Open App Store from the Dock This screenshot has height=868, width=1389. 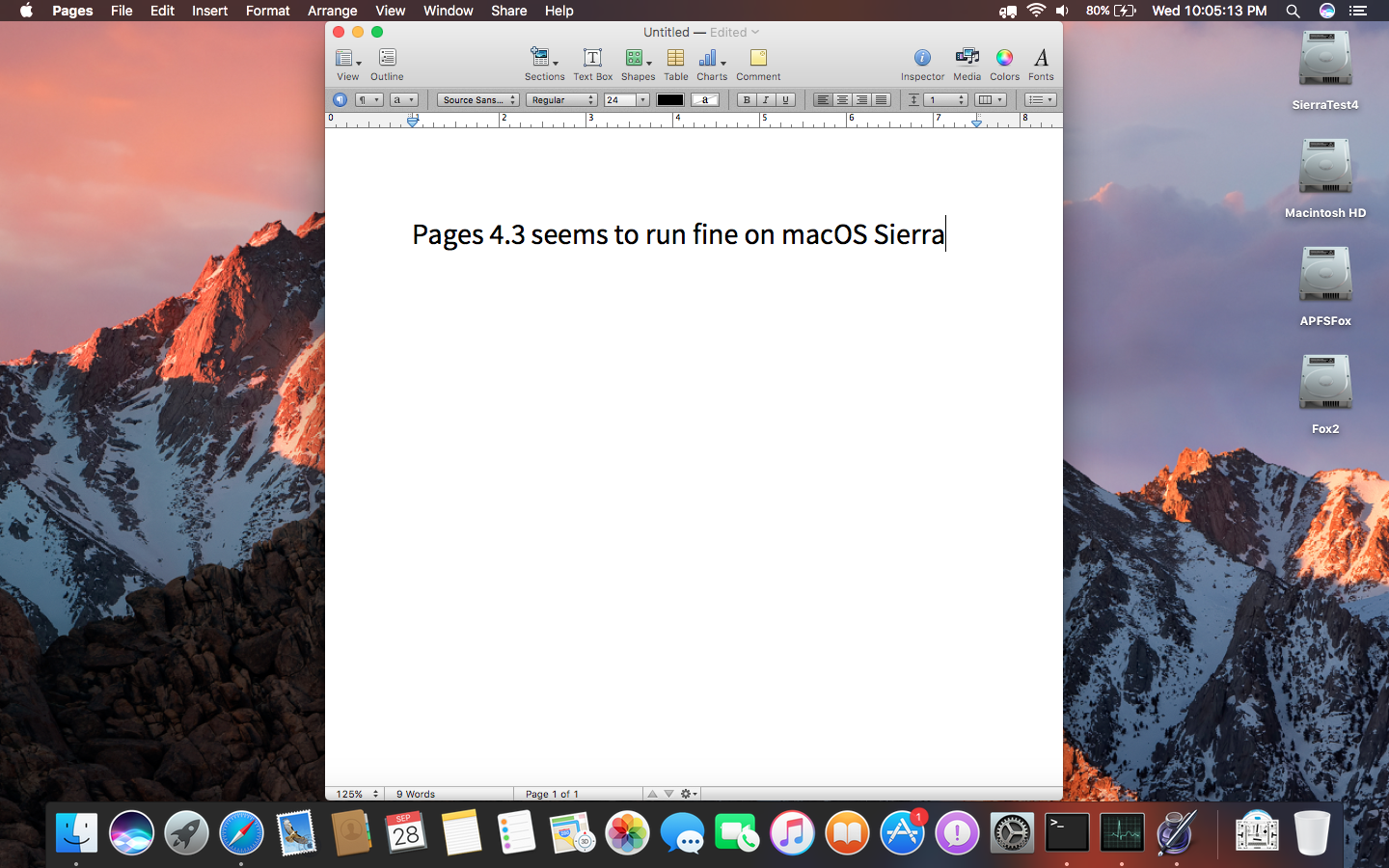point(903,832)
